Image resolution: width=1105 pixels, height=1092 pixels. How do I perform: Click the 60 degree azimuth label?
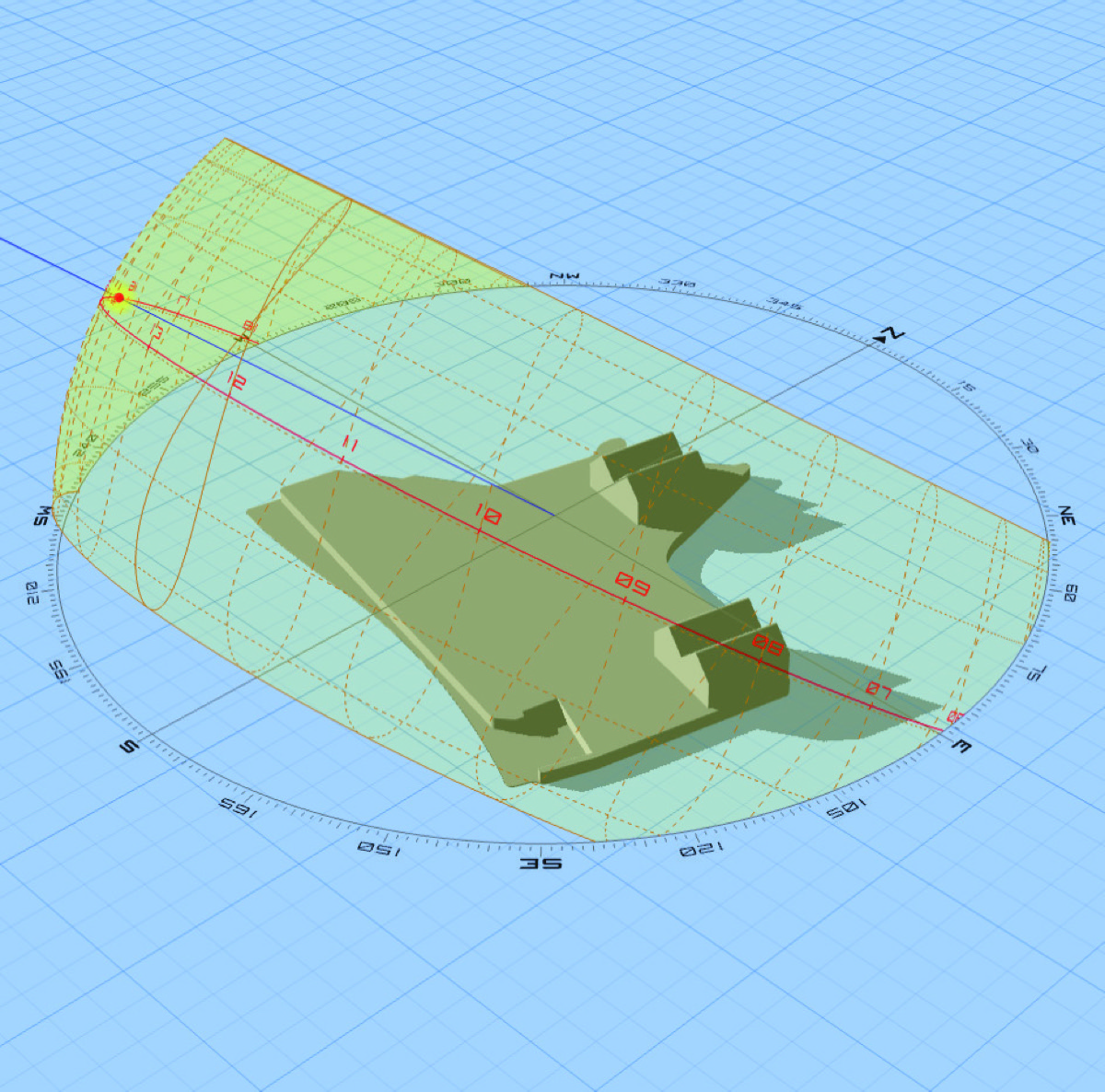click(1070, 593)
